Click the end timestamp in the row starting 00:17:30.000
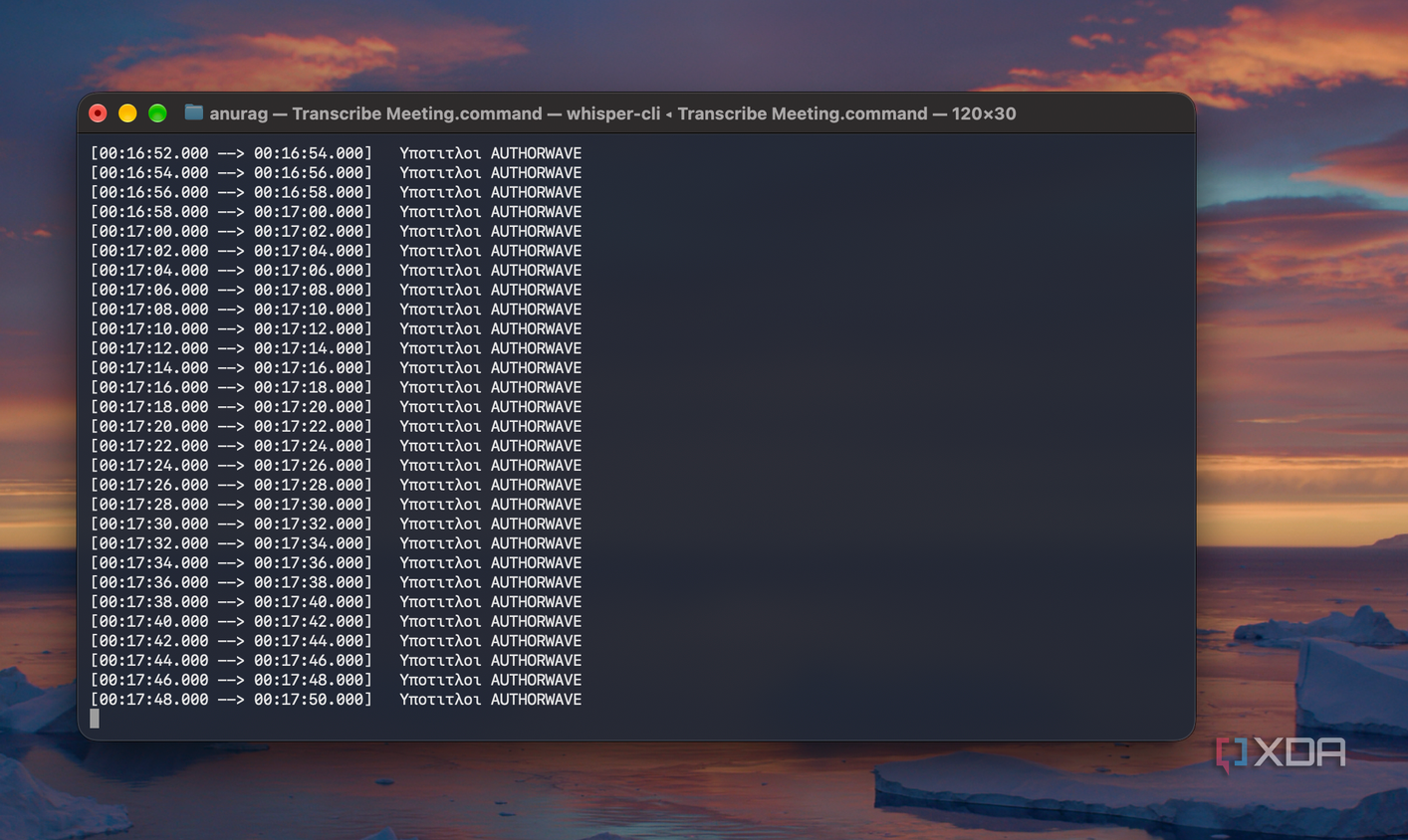This screenshot has height=840, width=1408. [x=309, y=524]
